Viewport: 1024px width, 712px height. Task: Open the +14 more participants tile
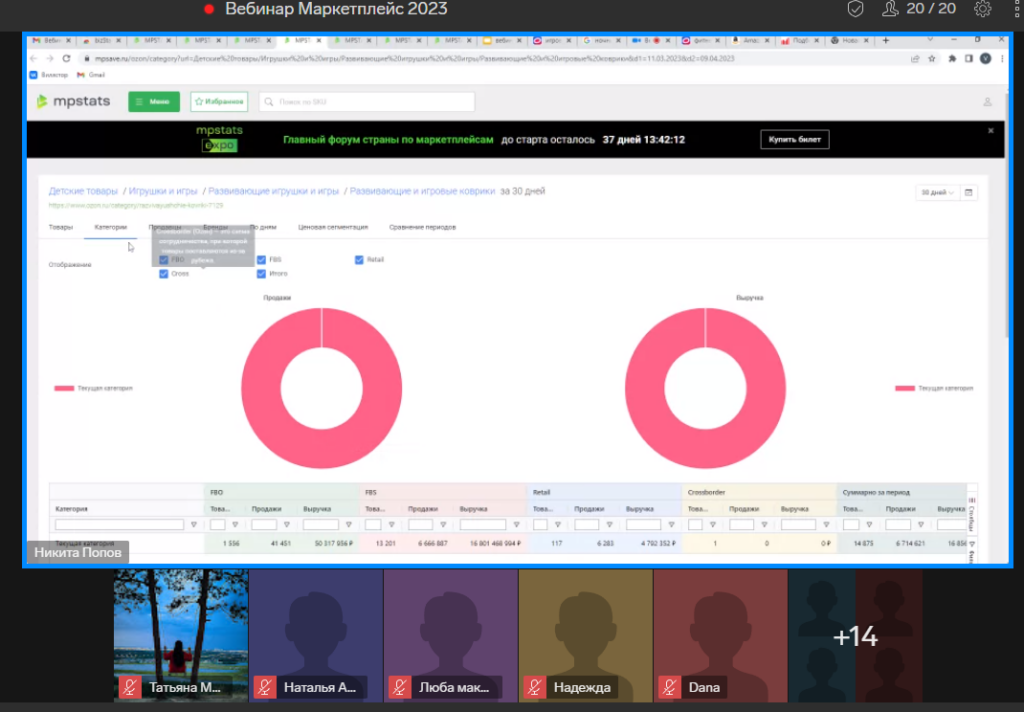click(x=856, y=636)
